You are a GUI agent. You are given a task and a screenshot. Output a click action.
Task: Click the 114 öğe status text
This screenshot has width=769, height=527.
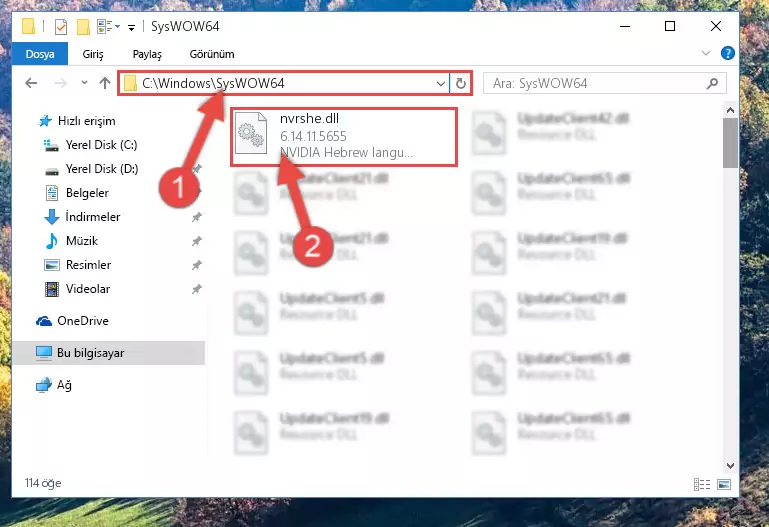pyautogui.click(x=43, y=483)
